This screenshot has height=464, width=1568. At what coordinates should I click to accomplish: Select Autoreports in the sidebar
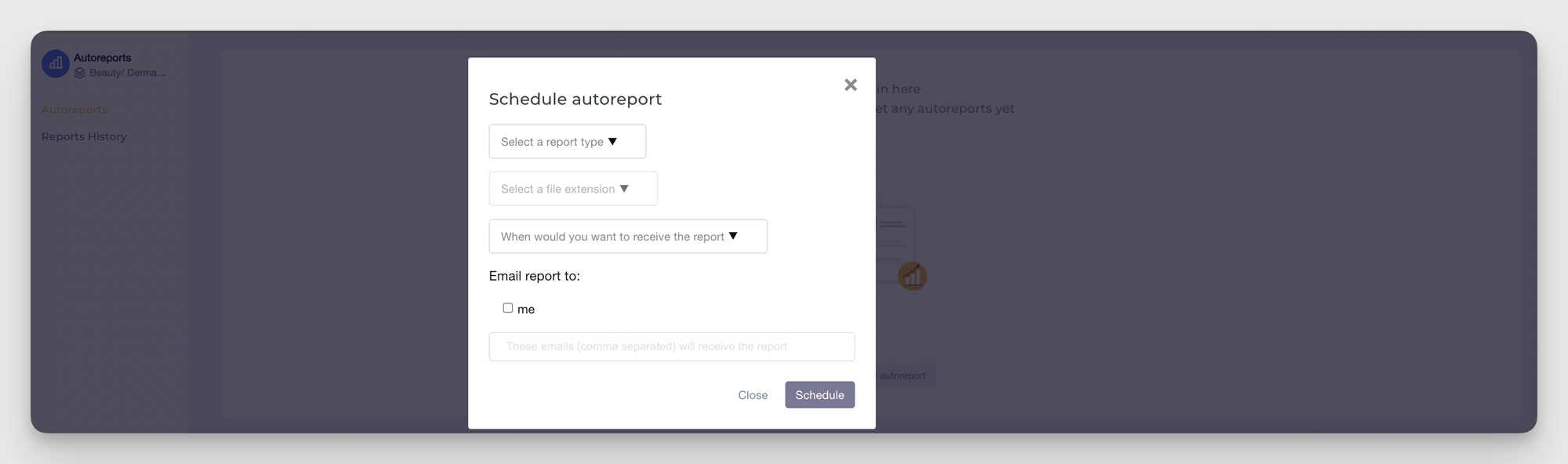(x=74, y=109)
